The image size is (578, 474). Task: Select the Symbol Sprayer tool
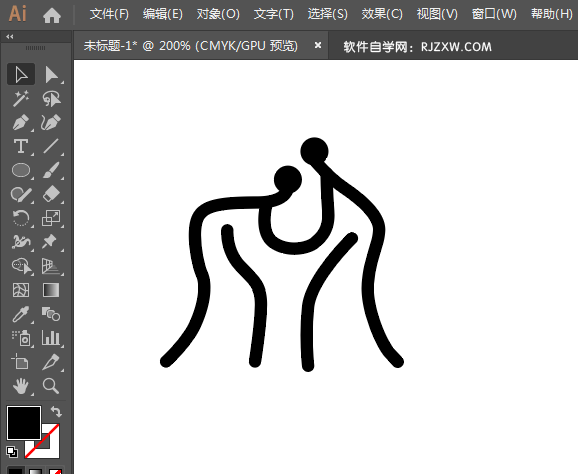pos(21,338)
